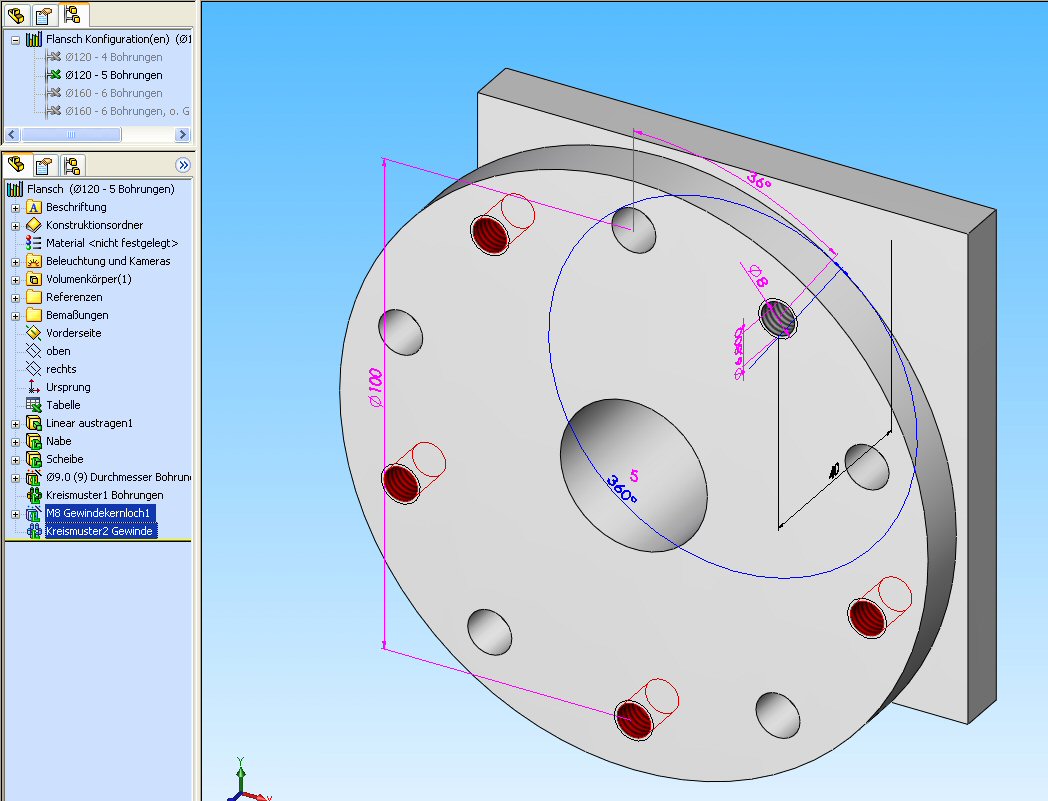Select the Kreismuster2 Gewinde tree item
This screenshot has height=801, width=1048.
[x=99, y=531]
